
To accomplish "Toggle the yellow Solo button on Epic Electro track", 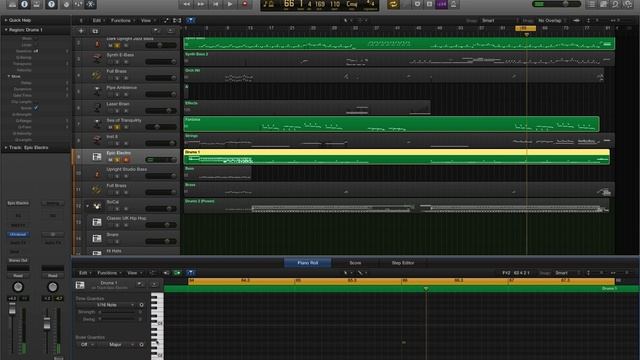I will pos(117,160).
